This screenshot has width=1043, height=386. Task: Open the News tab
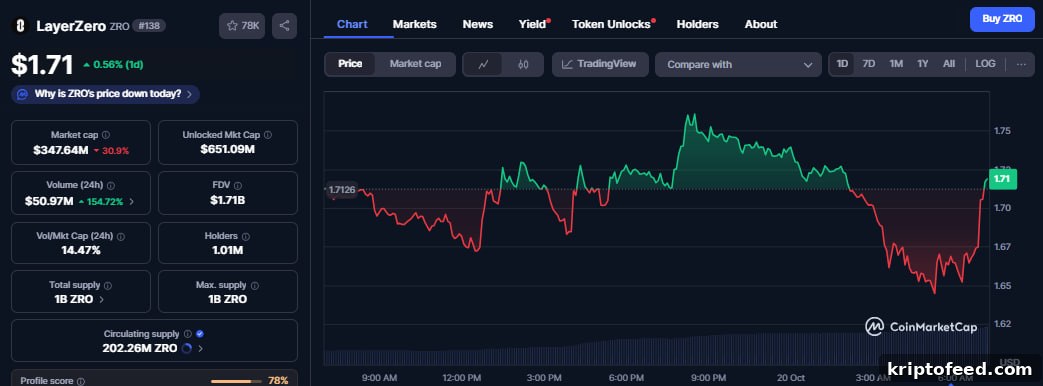click(478, 24)
